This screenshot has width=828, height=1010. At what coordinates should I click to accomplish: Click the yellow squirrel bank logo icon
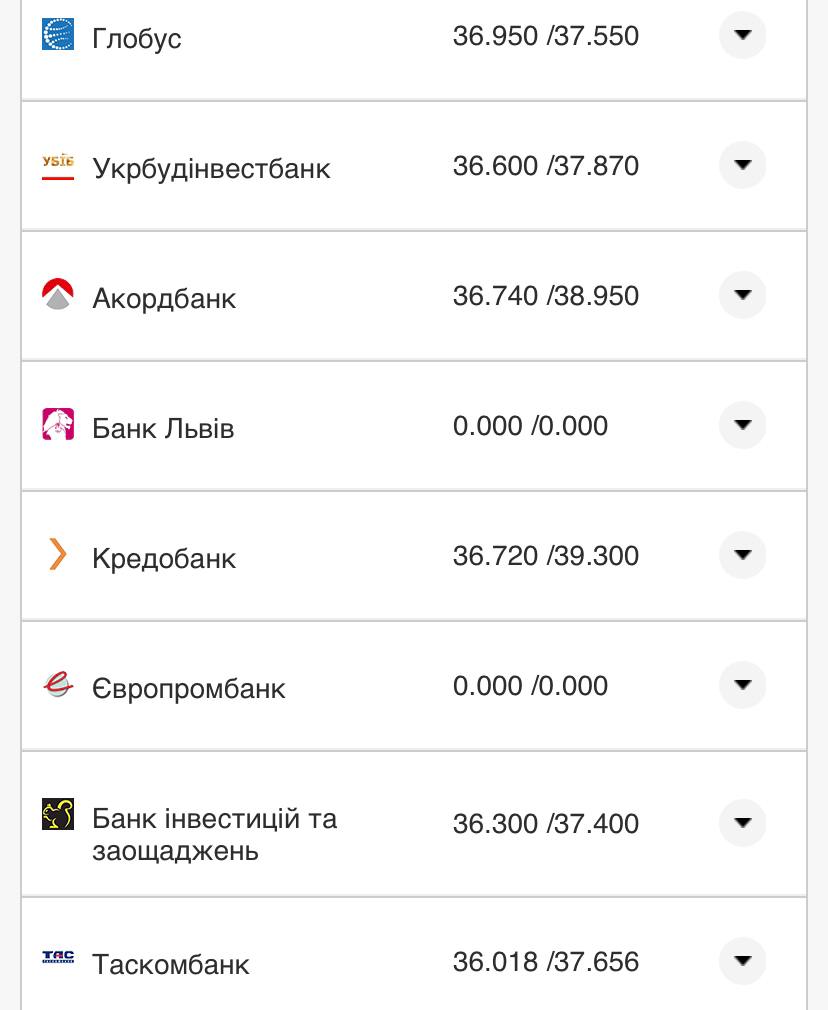click(58, 814)
